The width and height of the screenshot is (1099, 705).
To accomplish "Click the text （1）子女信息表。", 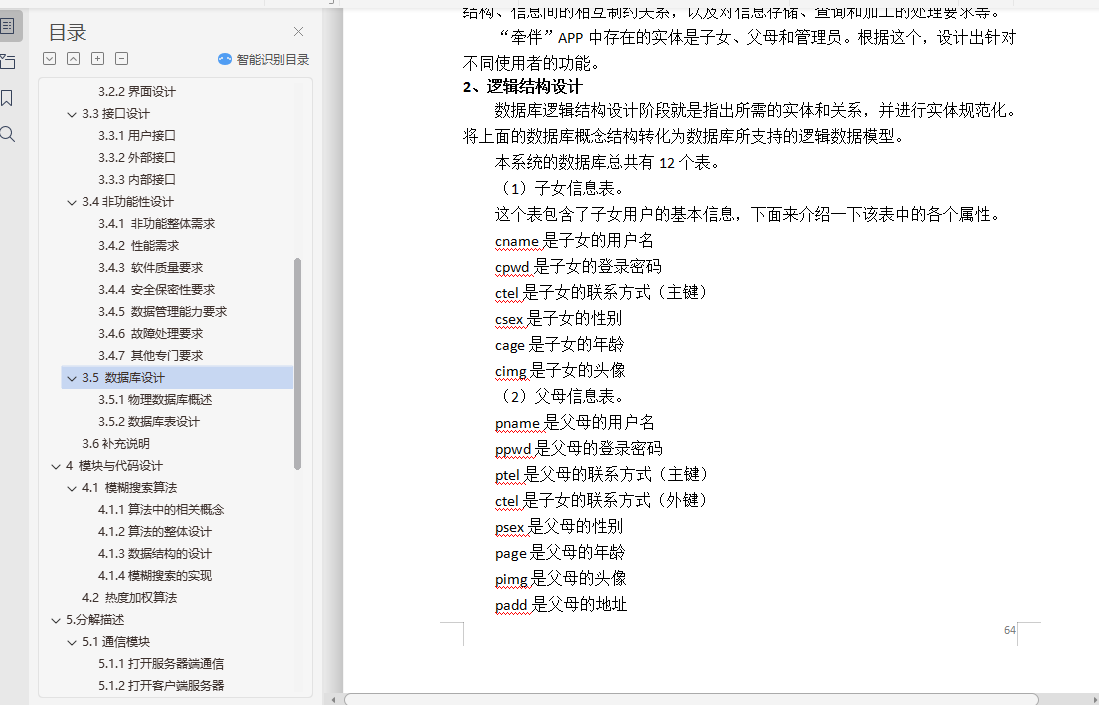I will [559, 189].
